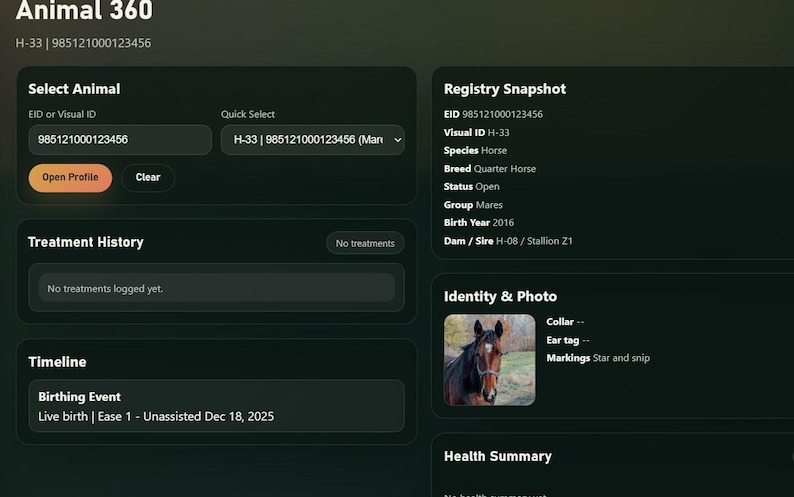
Task: Click the 'Breed Quarter Horse' row
Action: click(x=490, y=169)
